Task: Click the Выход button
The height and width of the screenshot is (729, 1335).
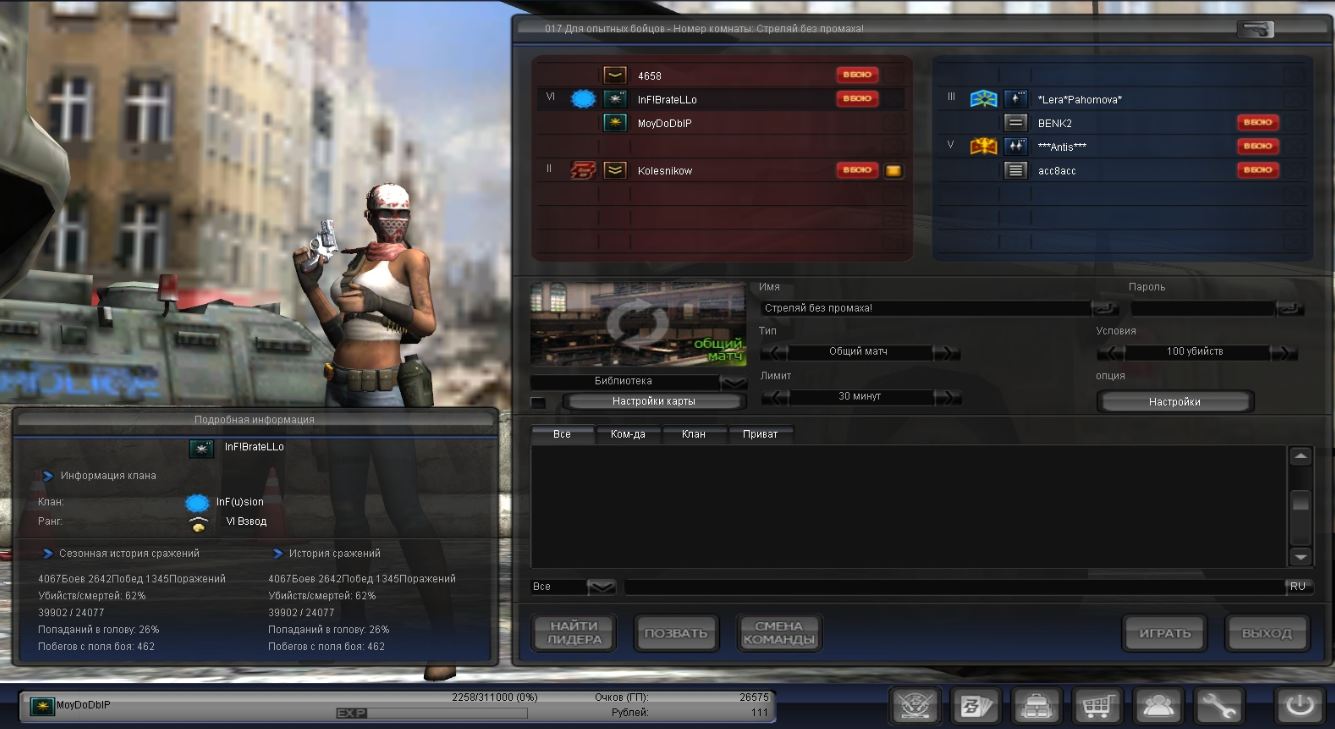Action: tap(1266, 633)
